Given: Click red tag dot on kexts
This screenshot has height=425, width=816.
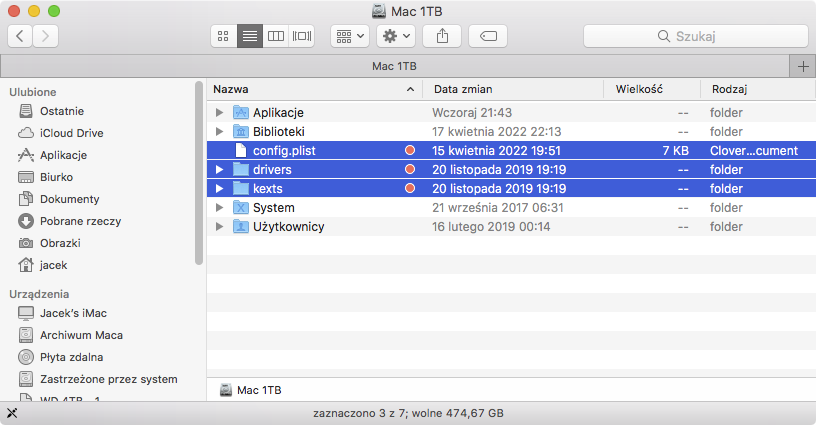Looking at the screenshot, I should [410, 188].
